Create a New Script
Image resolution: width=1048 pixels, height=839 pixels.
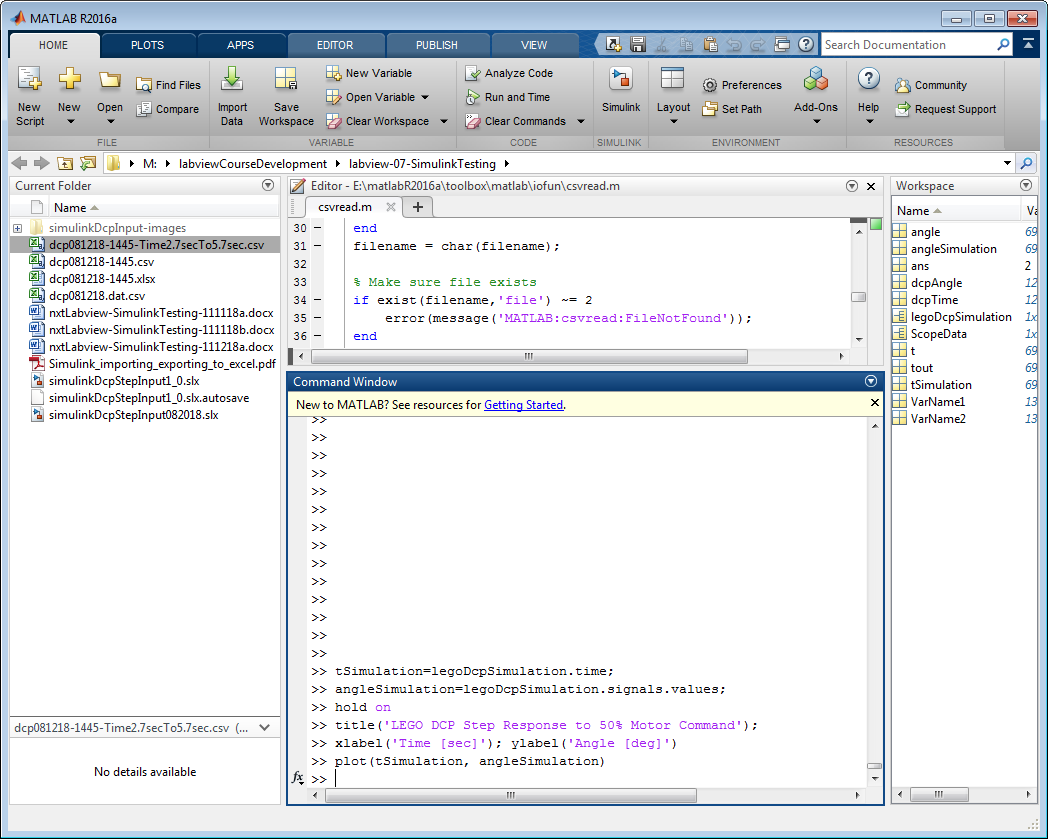(30, 96)
